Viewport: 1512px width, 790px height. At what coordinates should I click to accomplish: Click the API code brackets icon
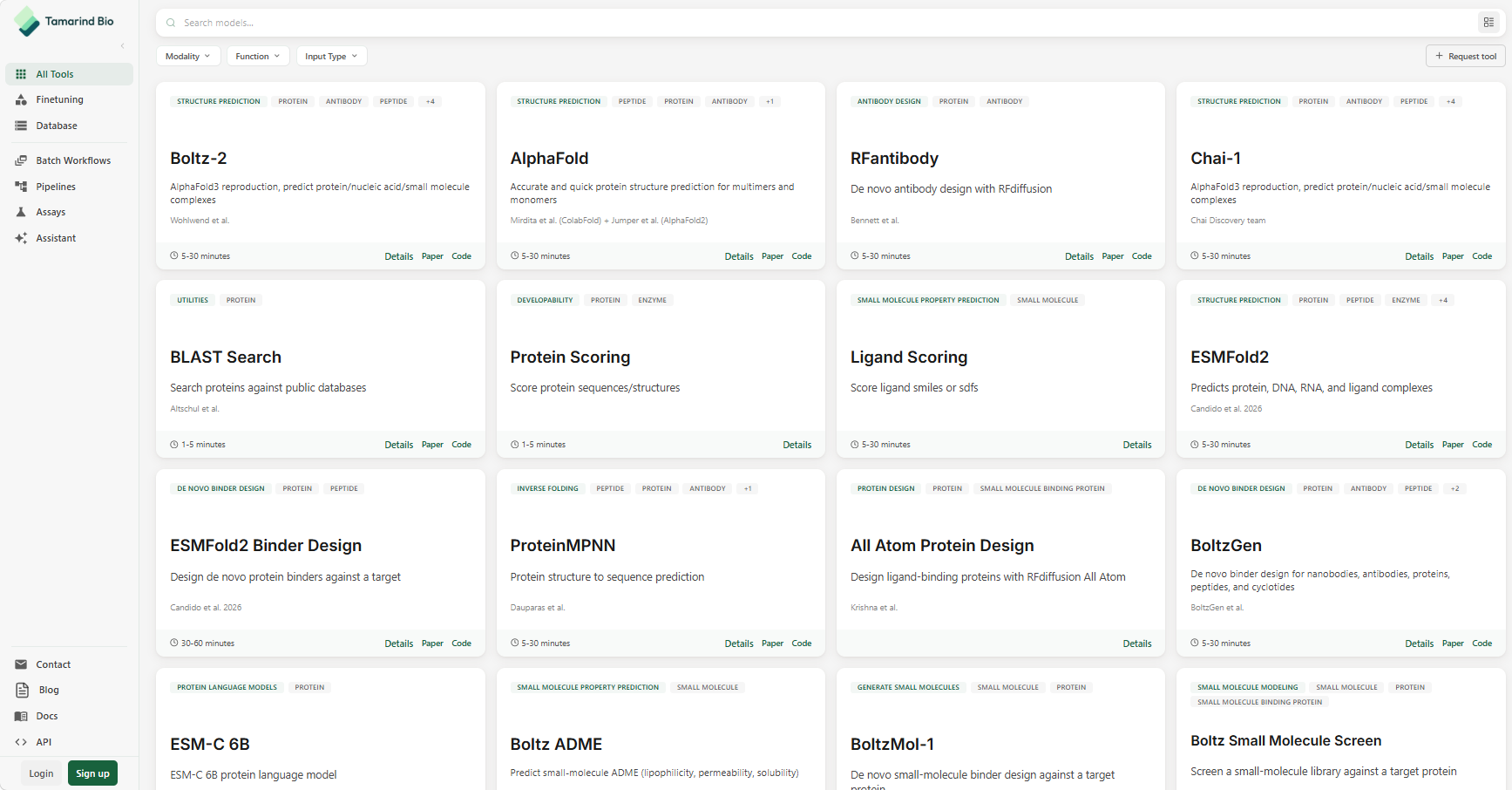[x=21, y=742]
